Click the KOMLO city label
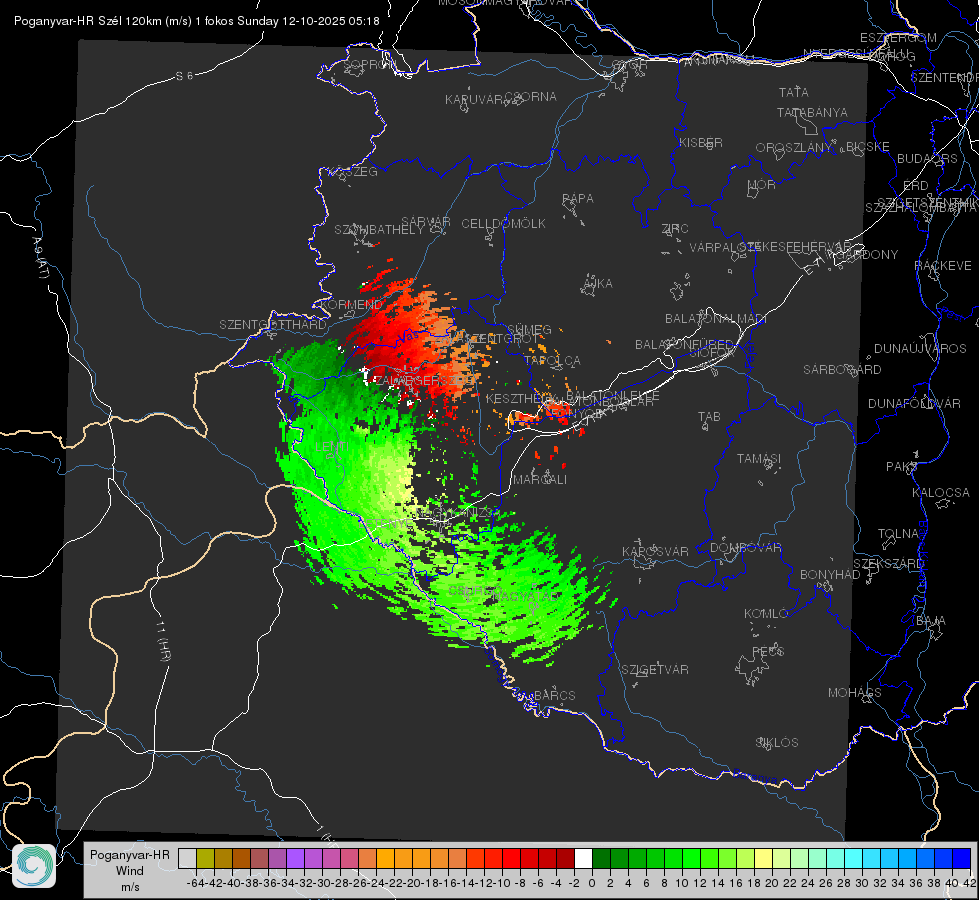The width and height of the screenshot is (979, 900). 766,614
